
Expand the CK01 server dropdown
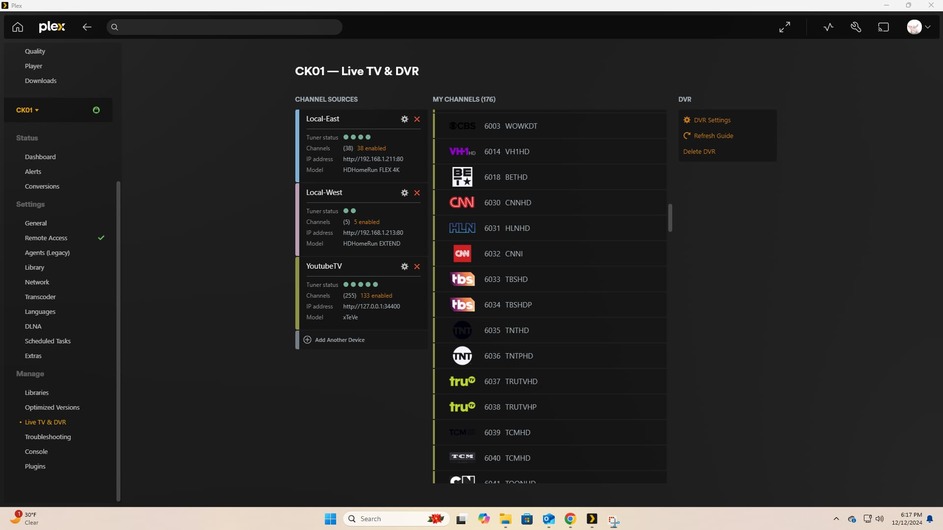27,110
